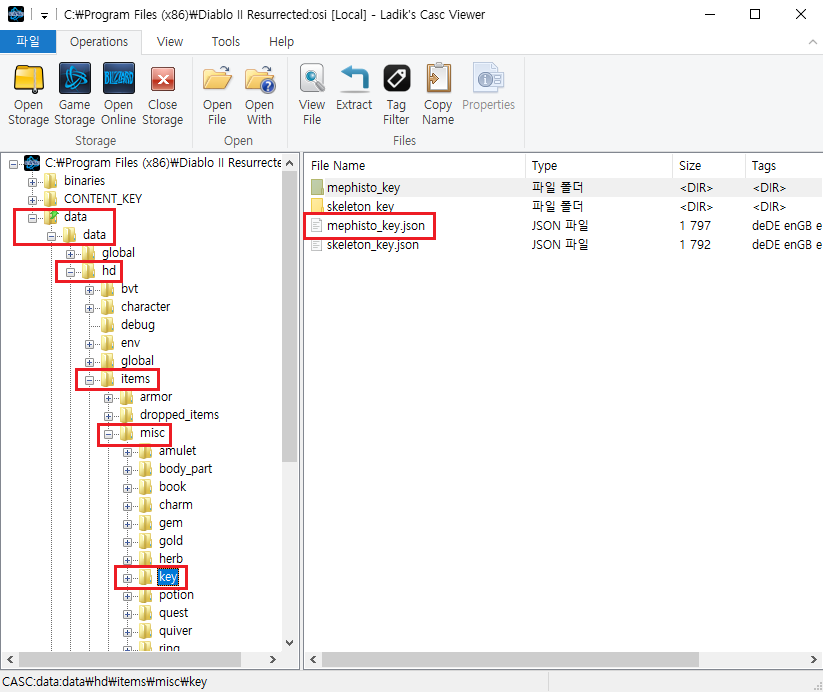Image resolution: width=823 pixels, height=692 pixels.
Task: Click file list horizontal scrollbar thumb
Action: [x=510, y=659]
